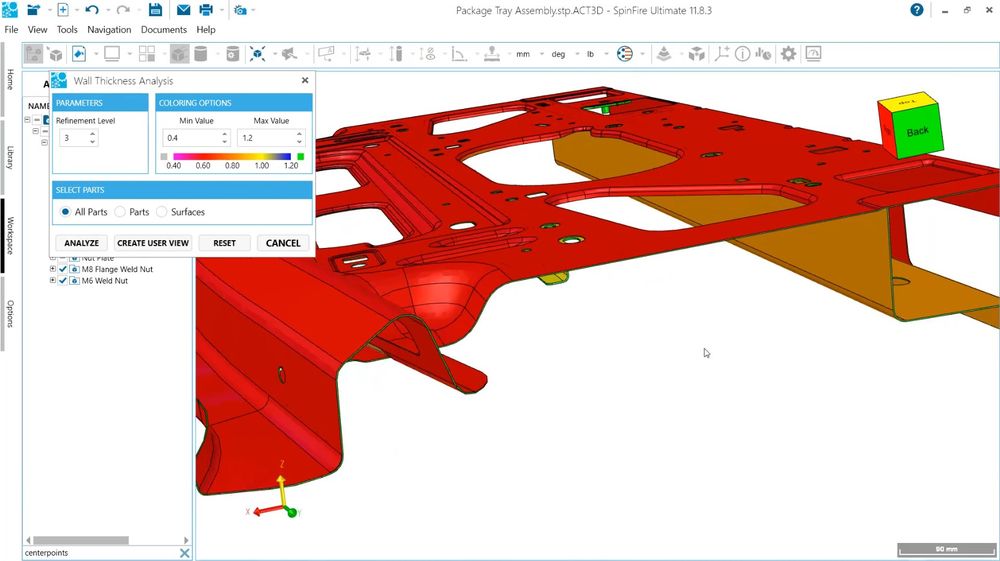Click the information circle icon
This screenshot has height=561, width=1000.
coord(742,54)
